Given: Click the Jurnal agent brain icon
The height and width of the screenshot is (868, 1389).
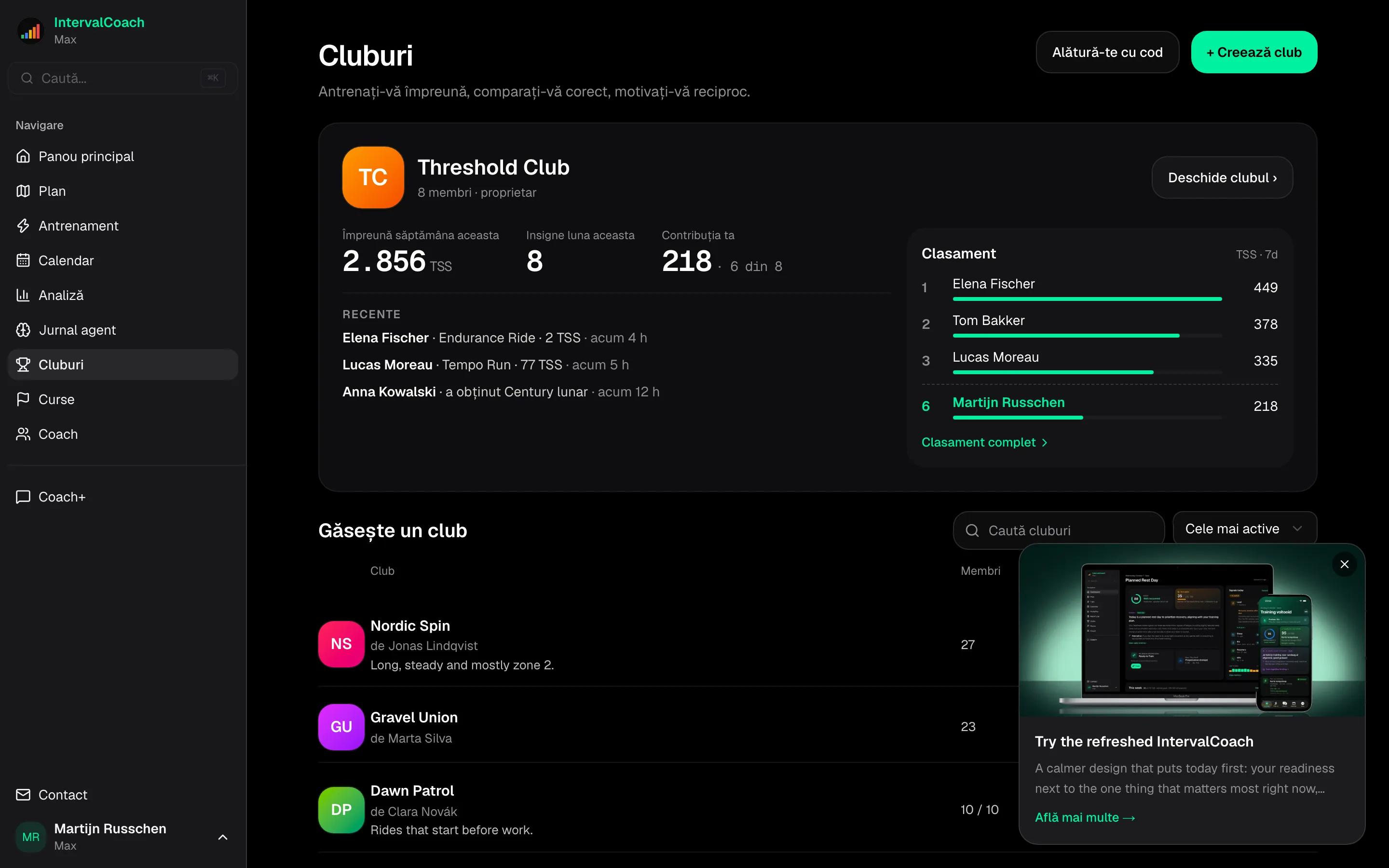Looking at the screenshot, I should click(23, 330).
